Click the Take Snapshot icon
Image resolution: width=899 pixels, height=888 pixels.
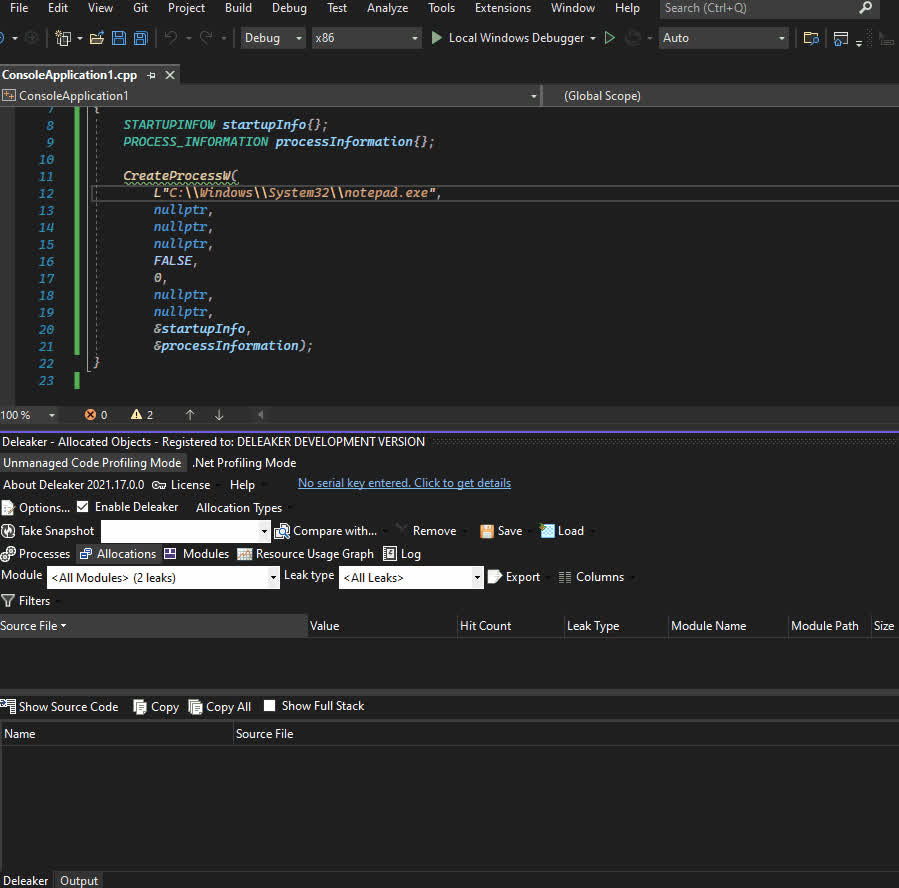[x=9, y=531]
